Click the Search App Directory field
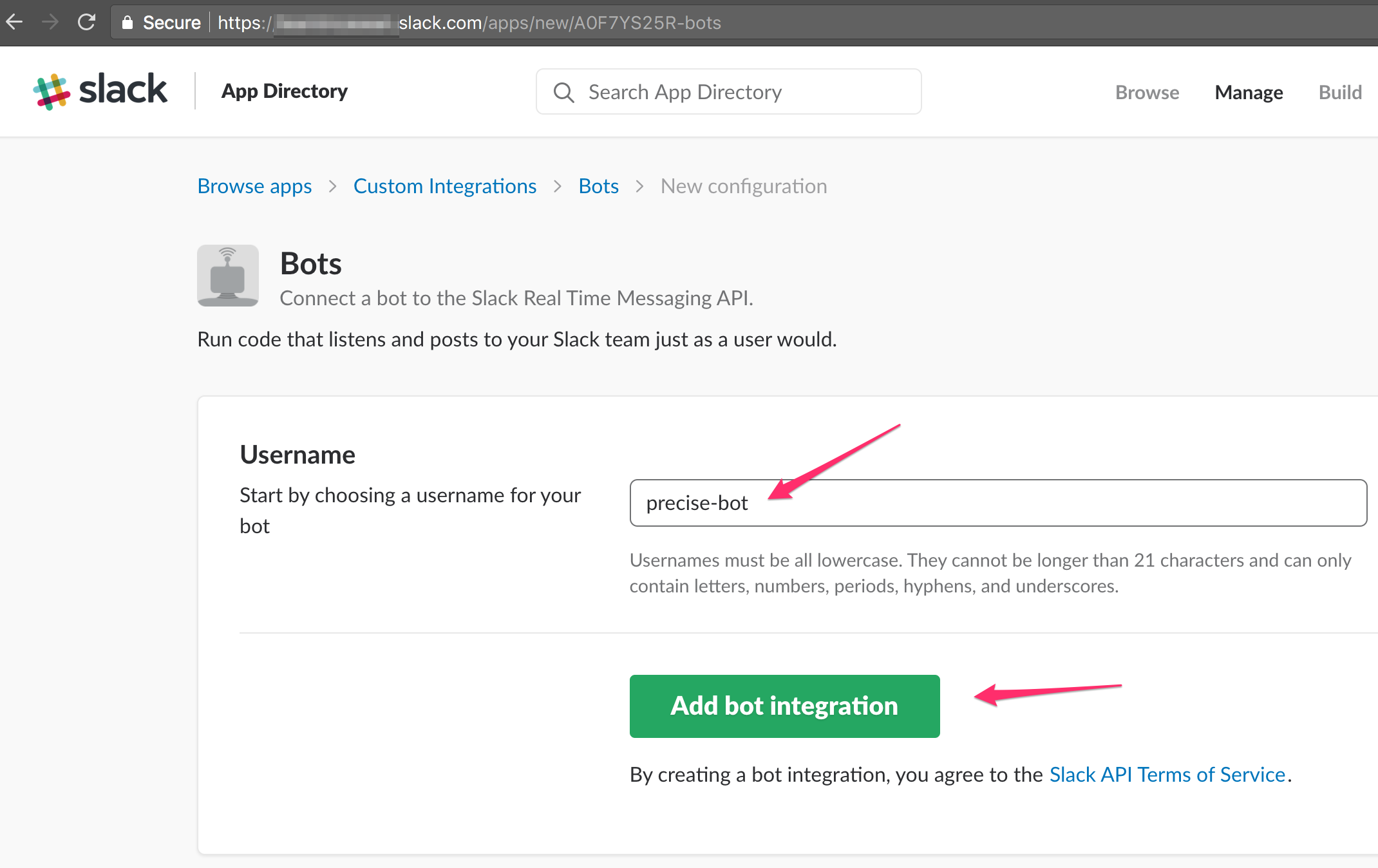This screenshot has width=1378, height=868. point(728,91)
